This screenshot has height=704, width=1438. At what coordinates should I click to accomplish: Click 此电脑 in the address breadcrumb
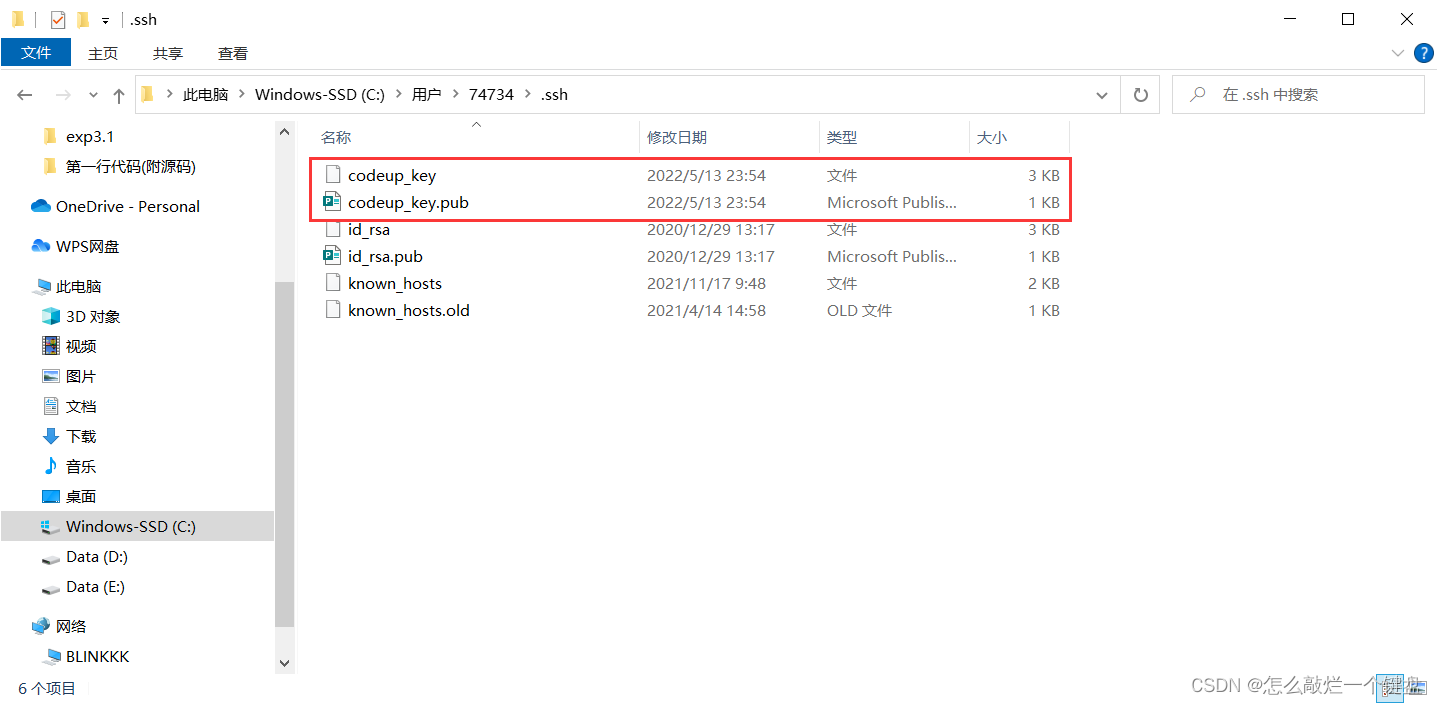pyautogui.click(x=205, y=94)
